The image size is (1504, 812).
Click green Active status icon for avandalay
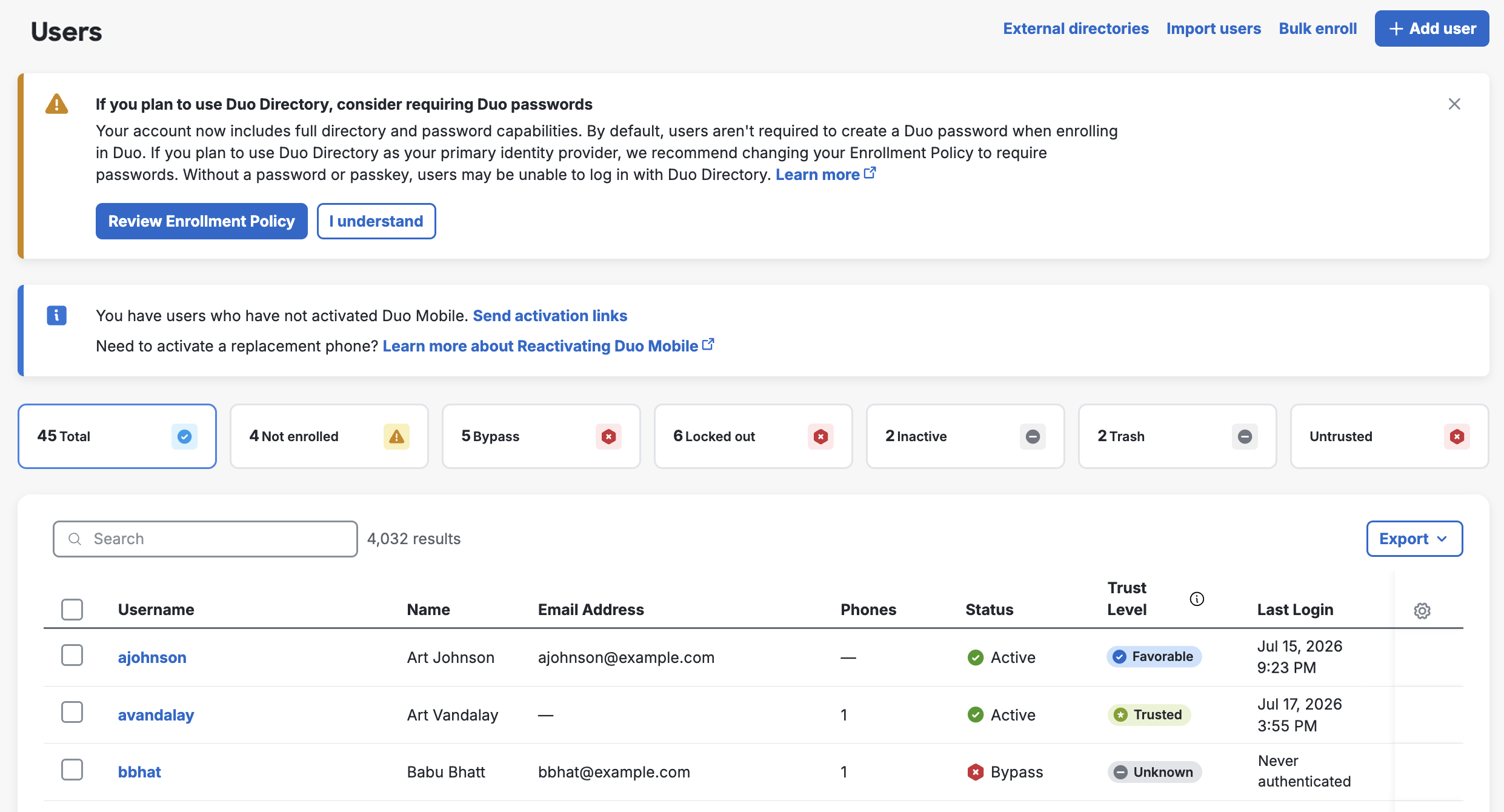pyautogui.click(x=976, y=715)
